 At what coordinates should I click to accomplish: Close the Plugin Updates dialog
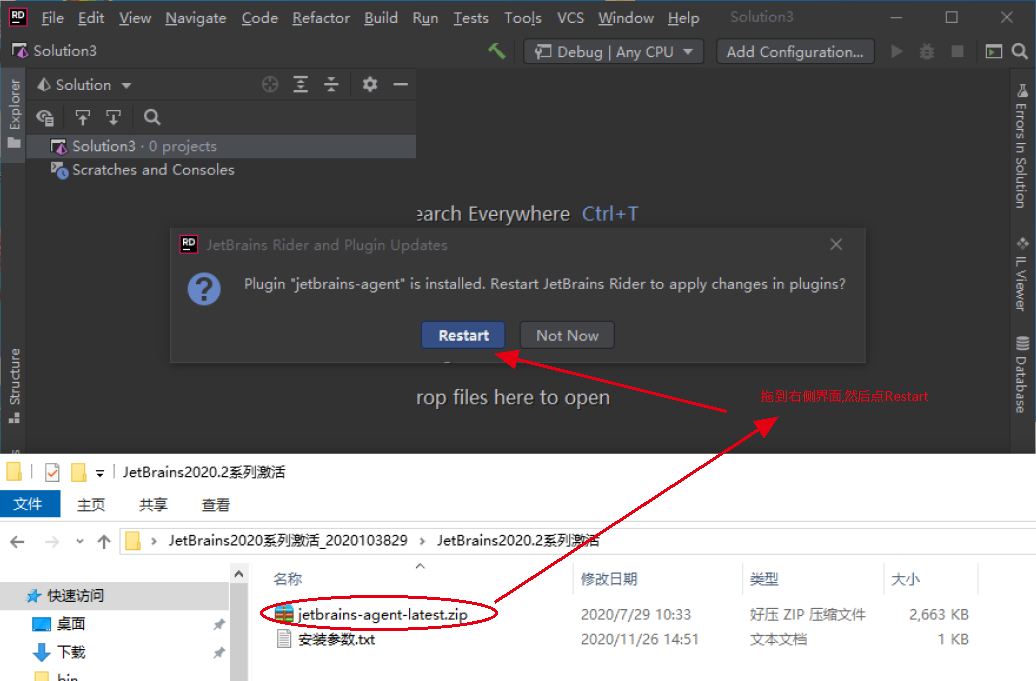tap(836, 244)
